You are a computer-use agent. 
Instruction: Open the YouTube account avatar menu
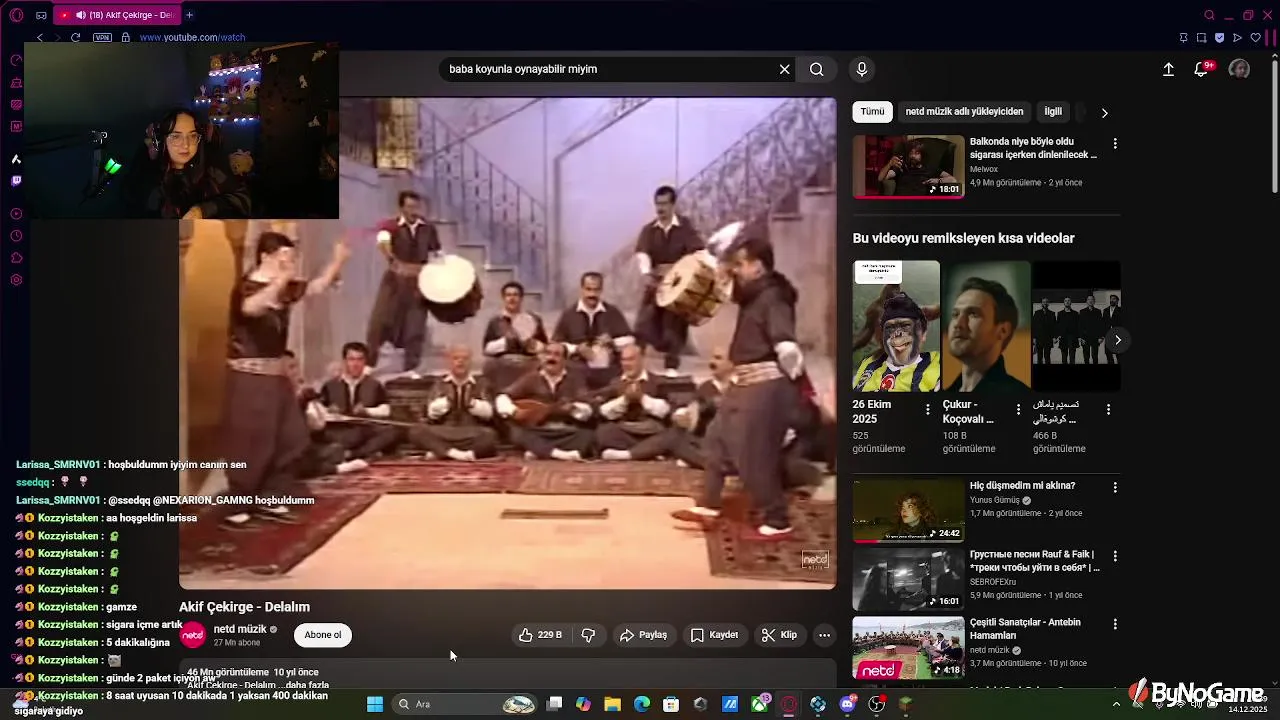click(x=1239, y=69)
